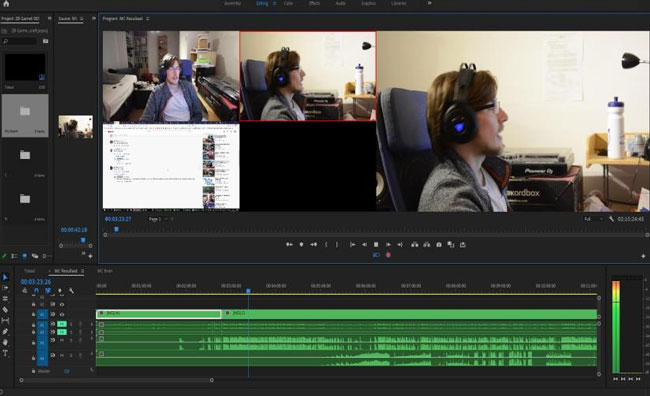Toggle Project read-only pencil icon

tap(4, 256)
